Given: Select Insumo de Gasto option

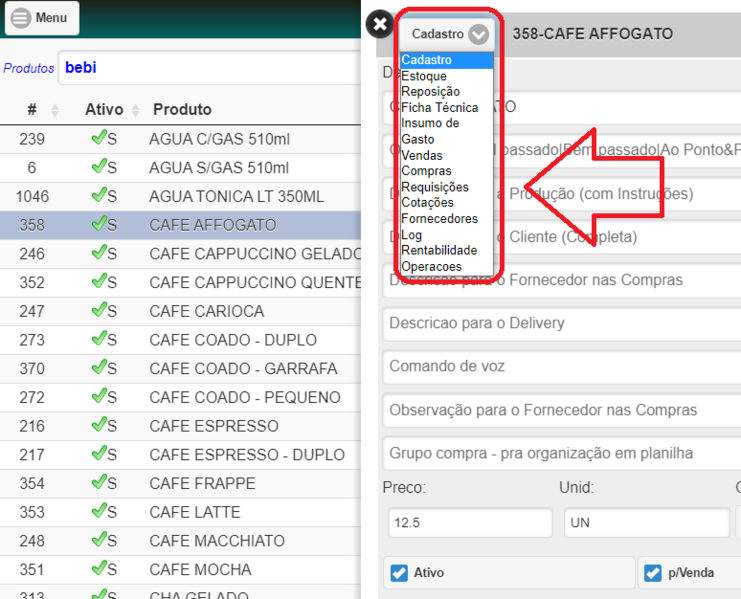Looking at the screenshot, I should point(447,131).
